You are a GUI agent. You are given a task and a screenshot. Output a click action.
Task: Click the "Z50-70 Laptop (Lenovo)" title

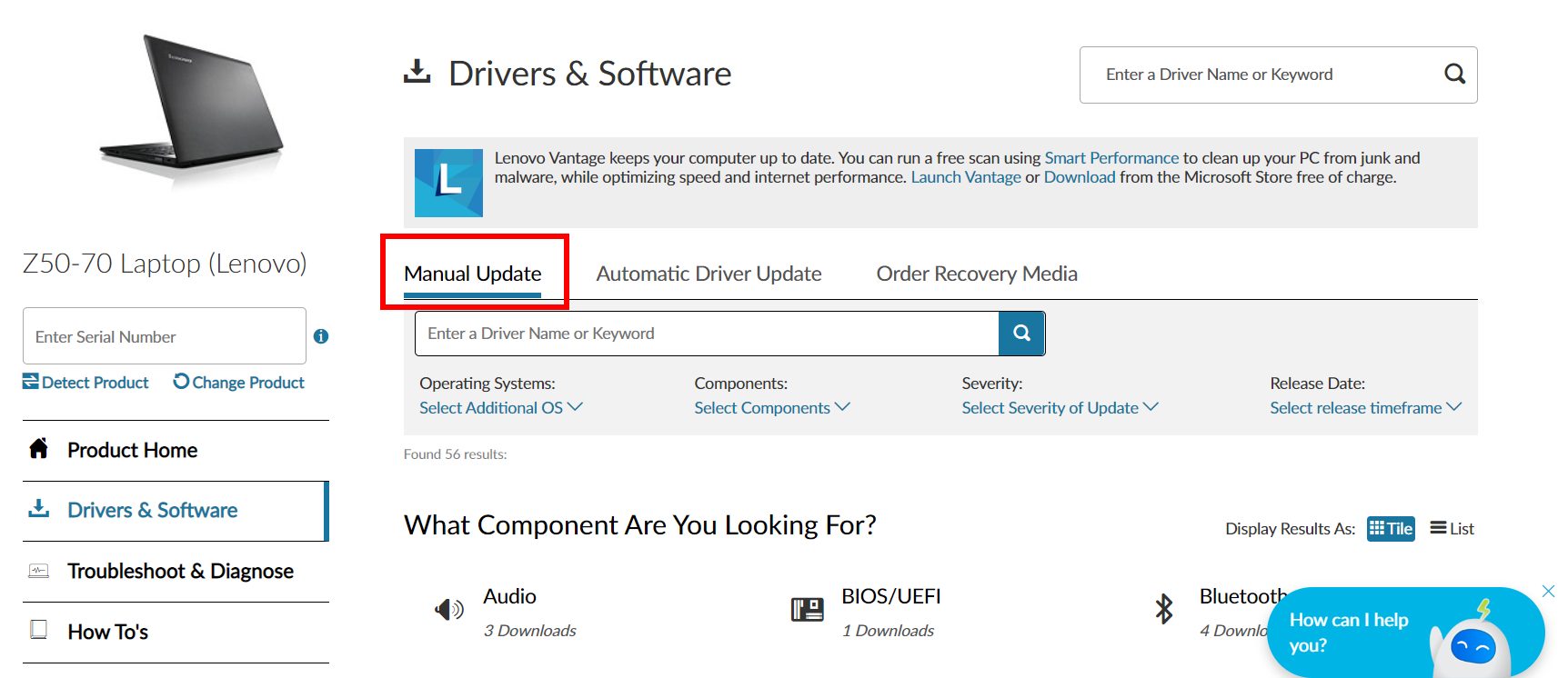click(x=165, y=264)
